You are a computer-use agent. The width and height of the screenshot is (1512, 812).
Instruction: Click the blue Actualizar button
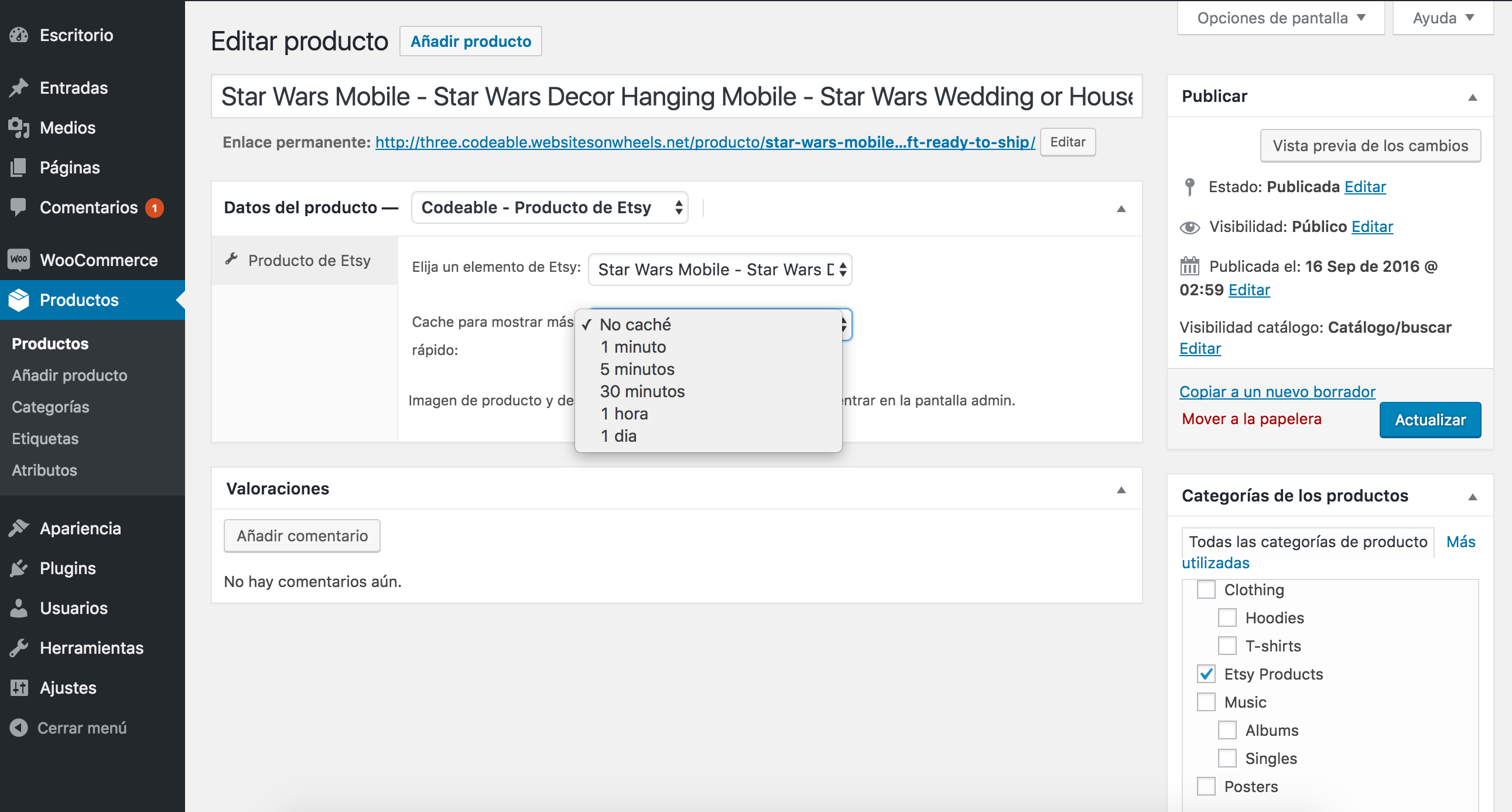[1430, 420]
